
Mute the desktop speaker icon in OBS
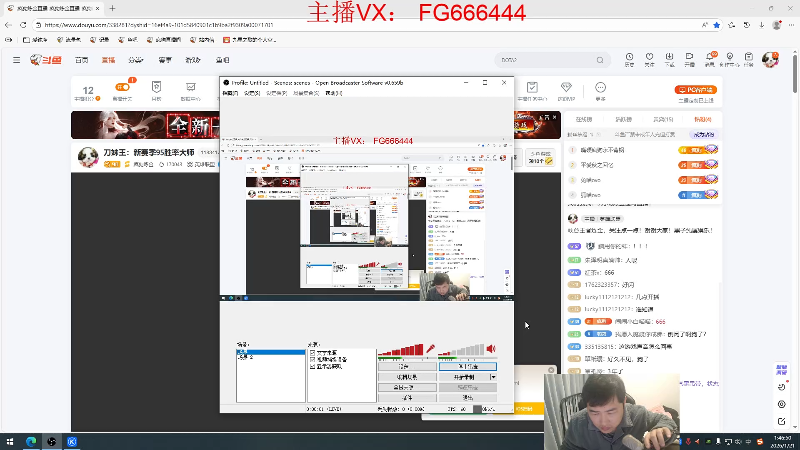coord(491,349)
